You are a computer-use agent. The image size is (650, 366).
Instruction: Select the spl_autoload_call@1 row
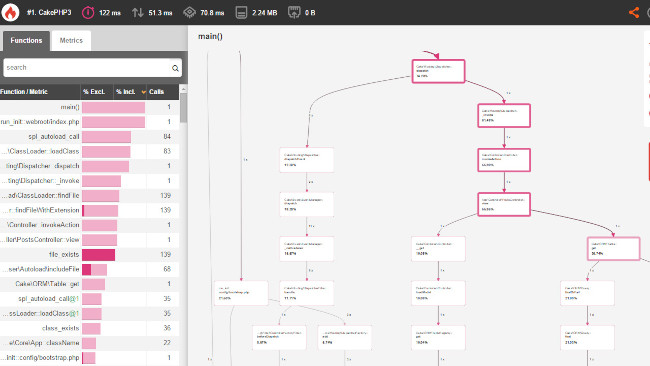(x=90, y=299)
